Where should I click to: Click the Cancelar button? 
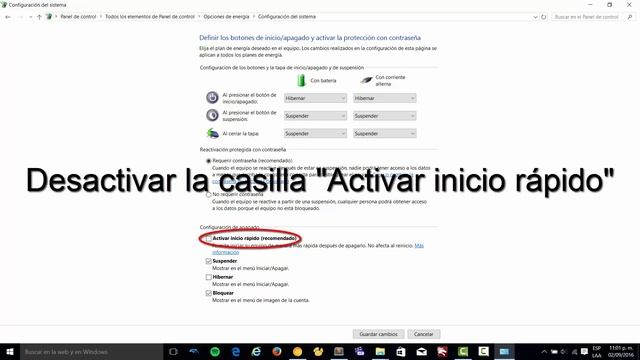click(x=423, y=334)
